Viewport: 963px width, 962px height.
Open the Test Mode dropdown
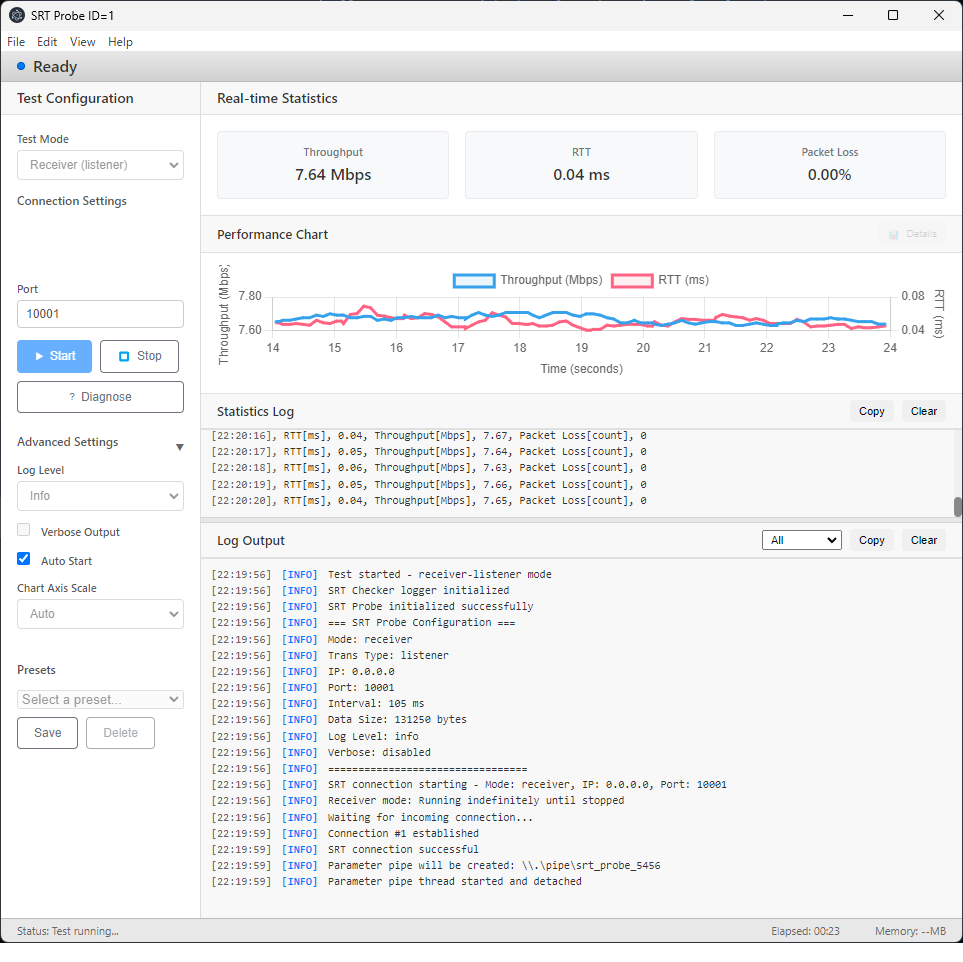[100, 165]
